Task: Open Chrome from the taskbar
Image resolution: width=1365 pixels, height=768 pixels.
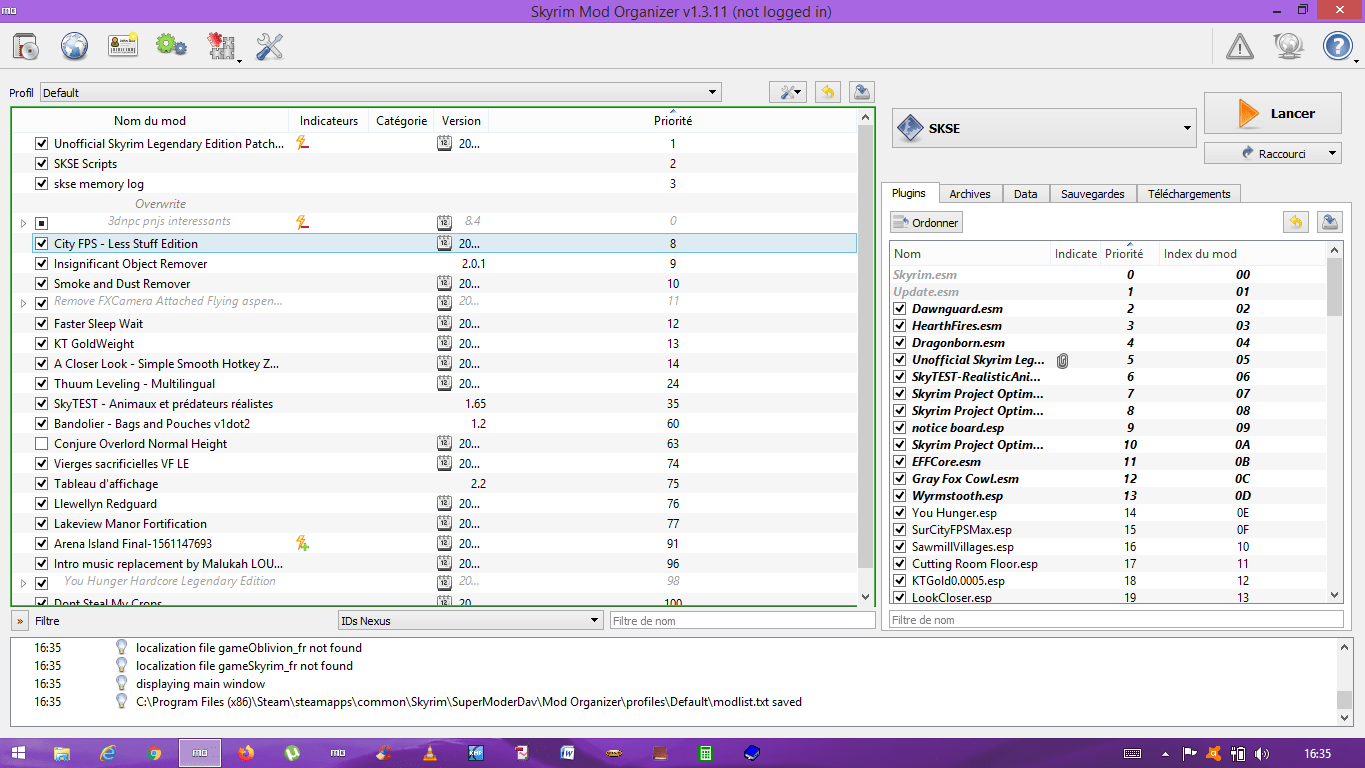Action: 154,753
